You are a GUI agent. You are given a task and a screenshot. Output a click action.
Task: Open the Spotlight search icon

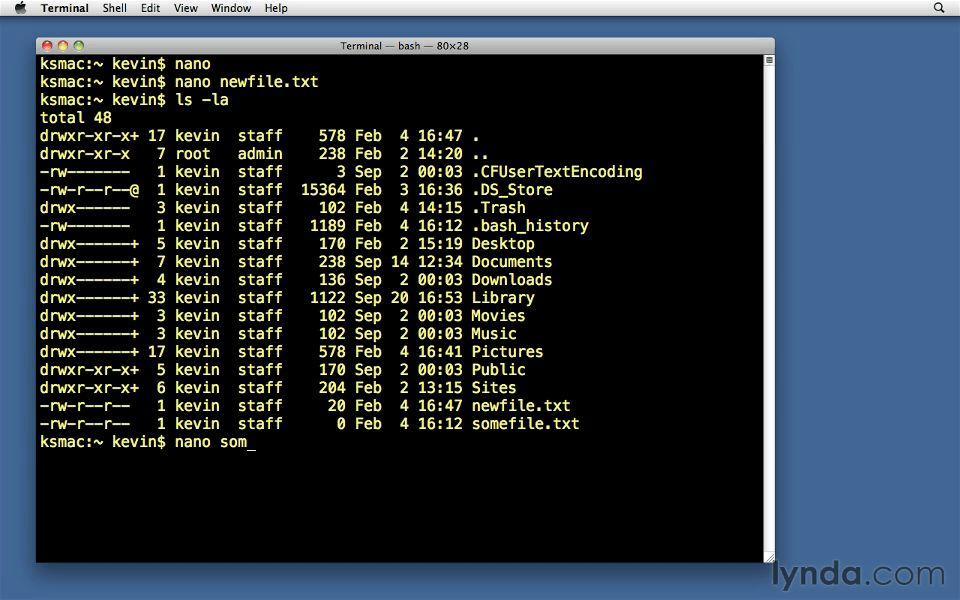tap(939, 8)
